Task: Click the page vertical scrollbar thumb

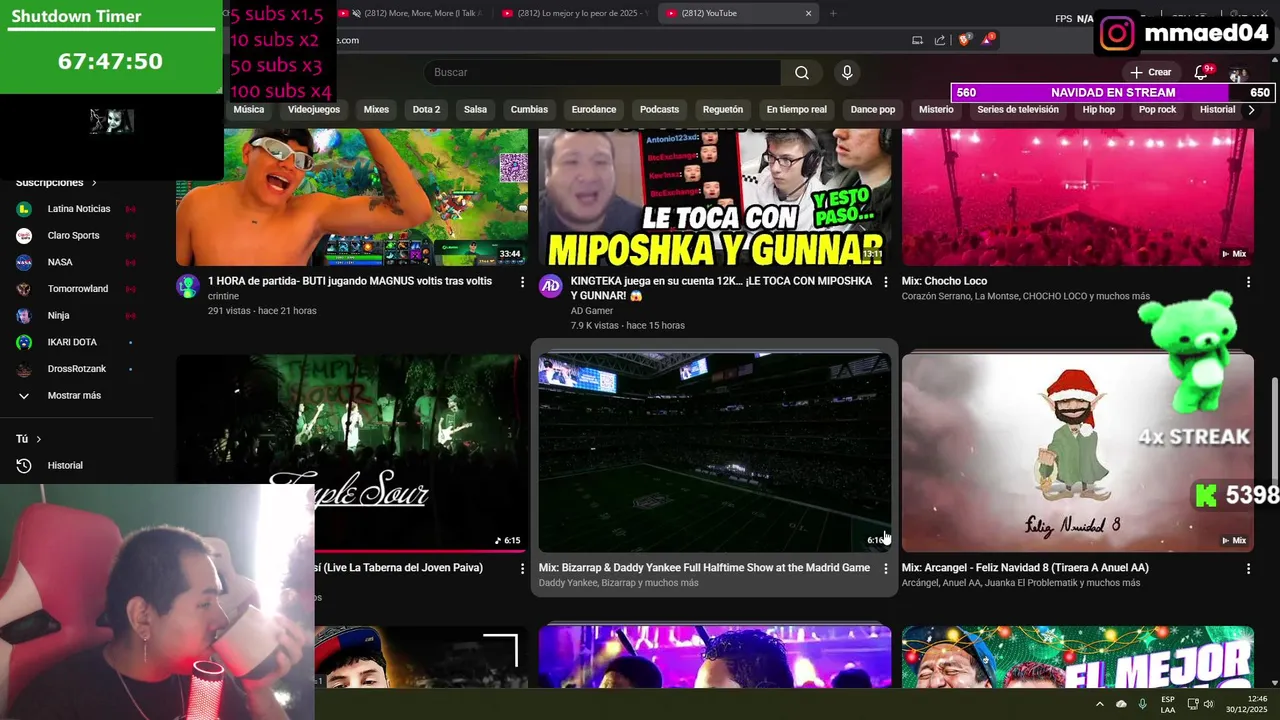Action: [1274, 428]
